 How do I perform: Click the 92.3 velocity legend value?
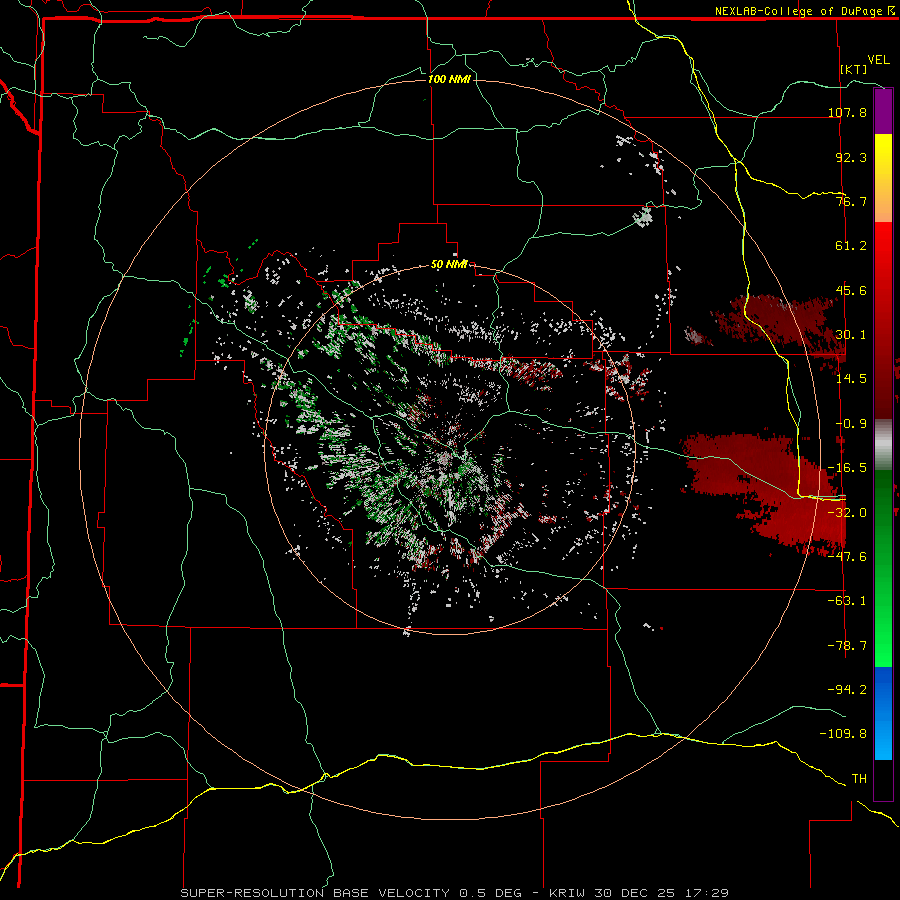click(x=851, y=157)
